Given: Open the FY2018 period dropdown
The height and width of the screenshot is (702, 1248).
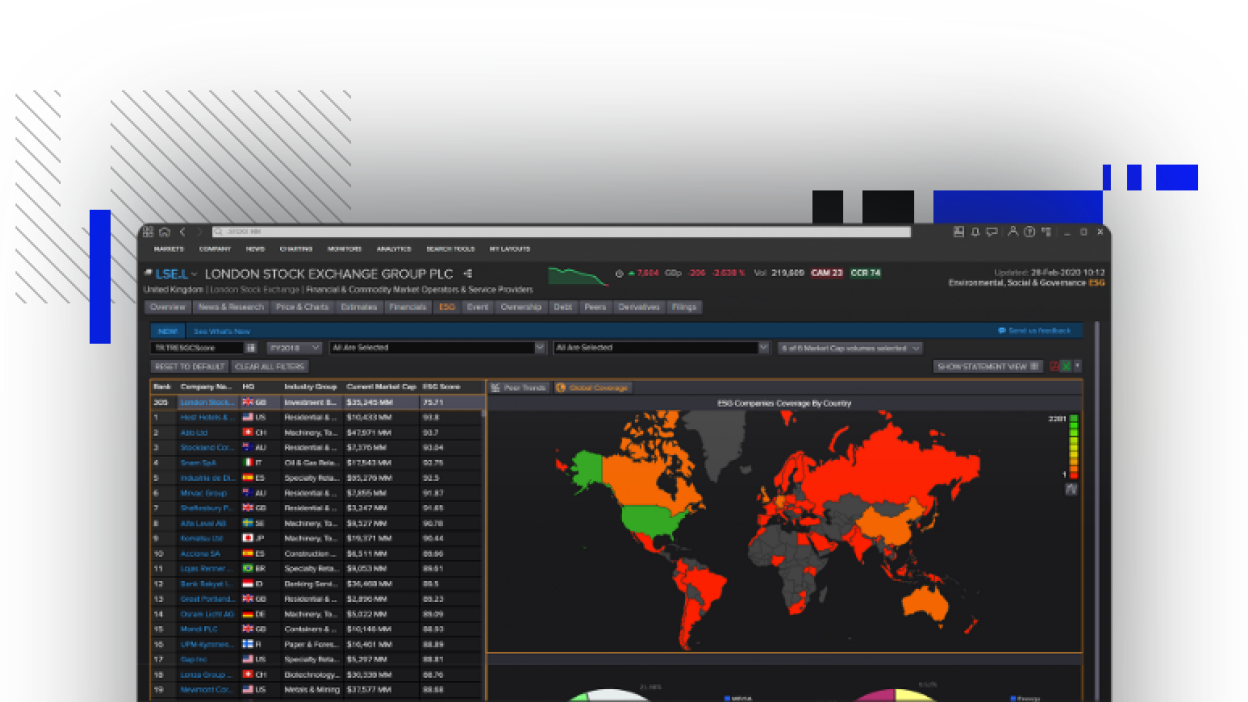Looking at the screenshot, I should tap(294, 348).
